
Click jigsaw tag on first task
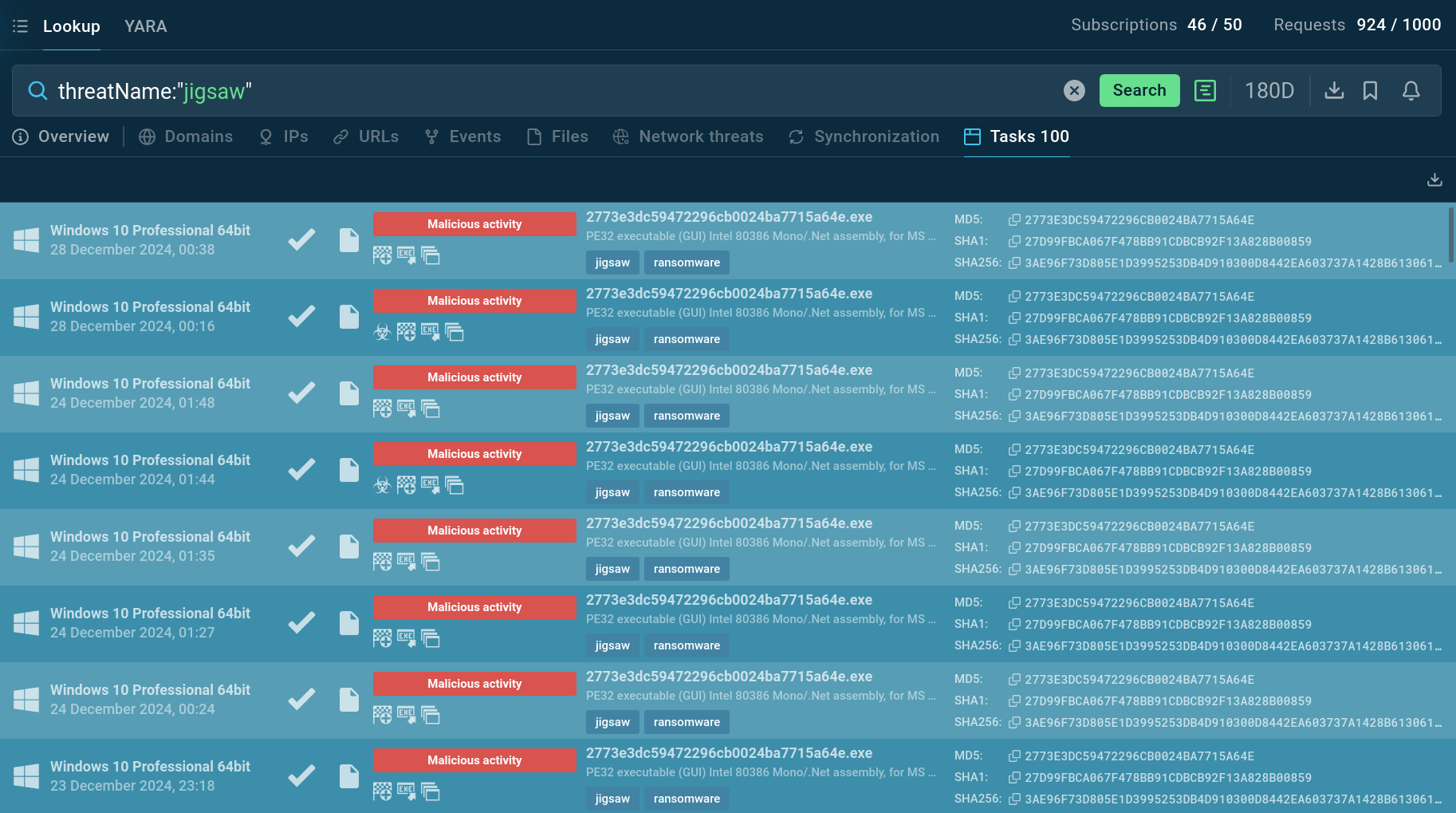[x=612, y=262]
